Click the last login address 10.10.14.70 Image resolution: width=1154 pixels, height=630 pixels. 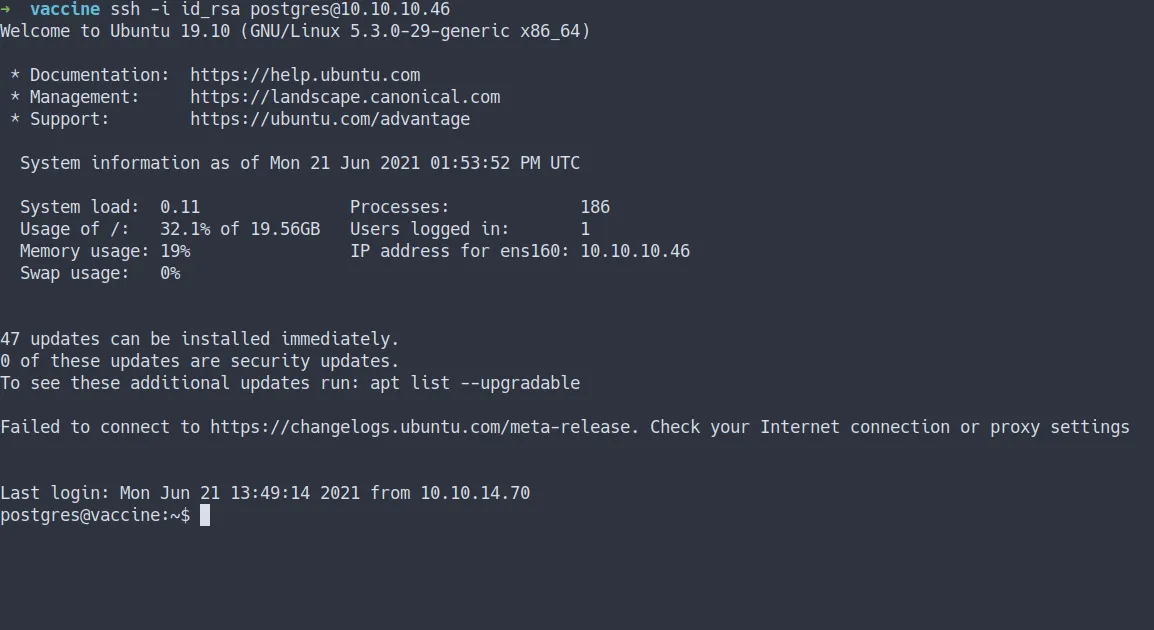tap(475, 493)
